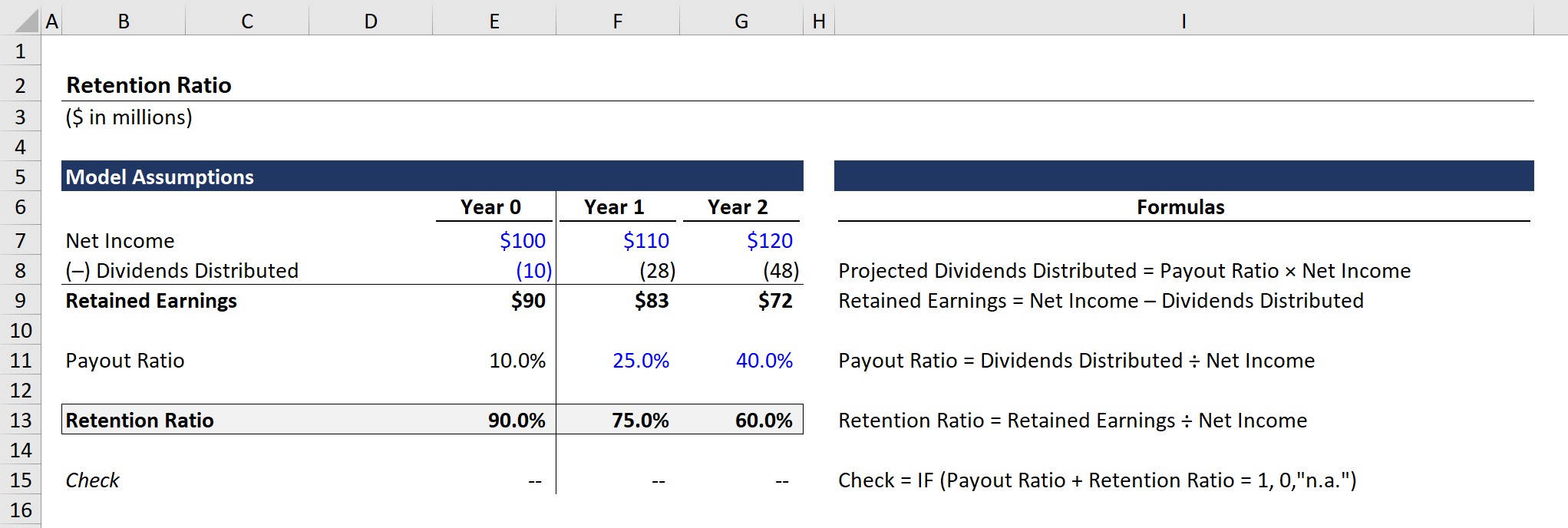
Task: Click the Retention Ratio title cell
Action: click(x=149, y=85)
